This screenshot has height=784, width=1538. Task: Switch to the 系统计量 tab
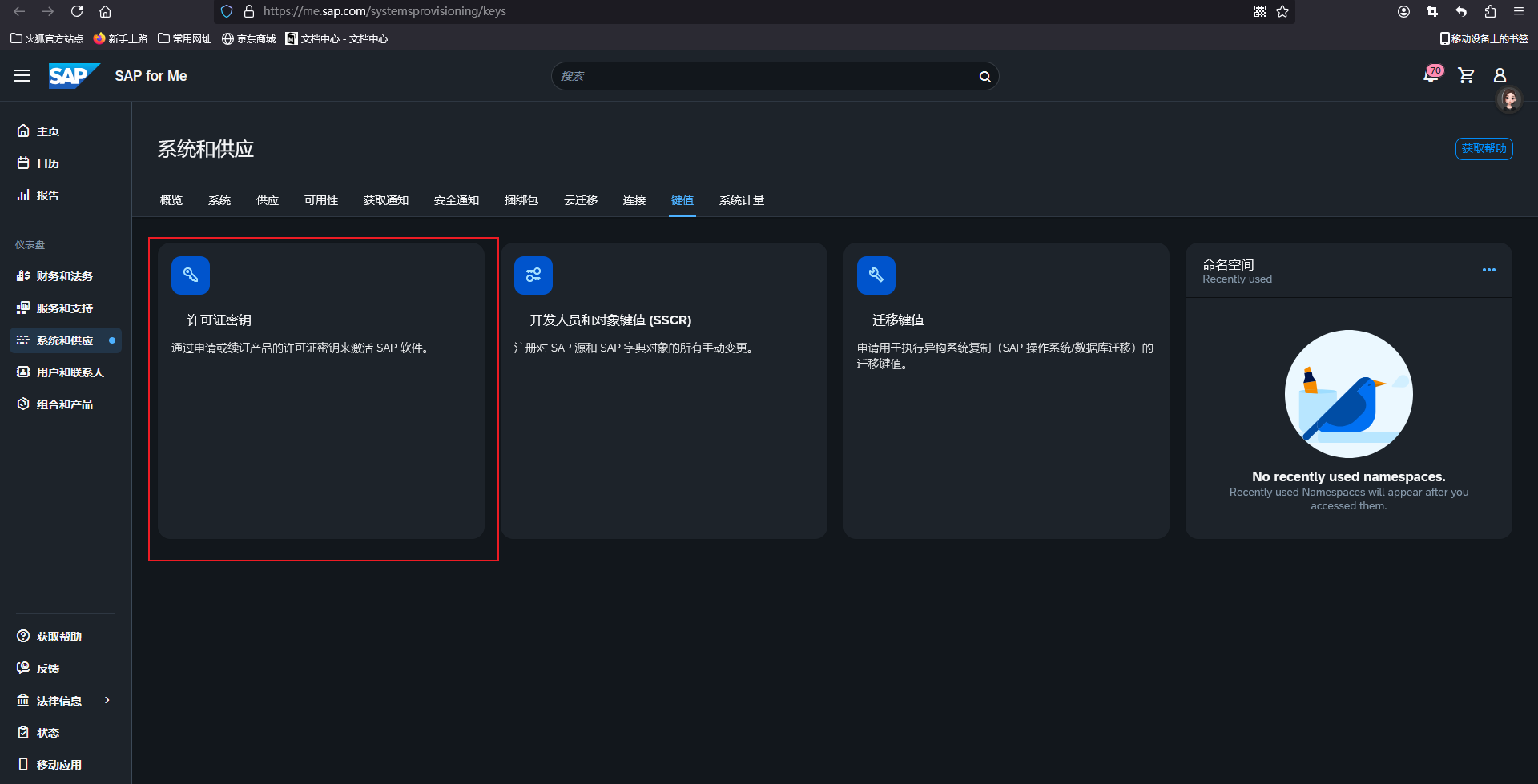741,200
